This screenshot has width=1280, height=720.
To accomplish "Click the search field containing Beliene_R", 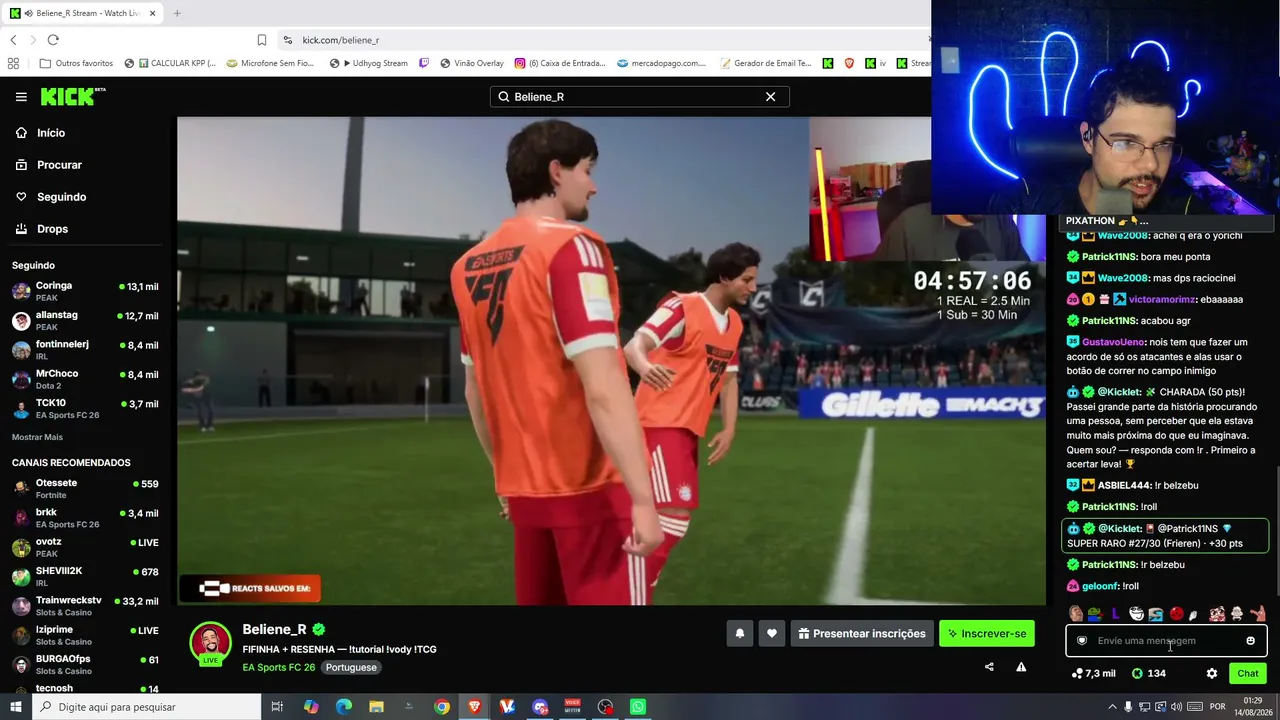I will click(639, 97).
